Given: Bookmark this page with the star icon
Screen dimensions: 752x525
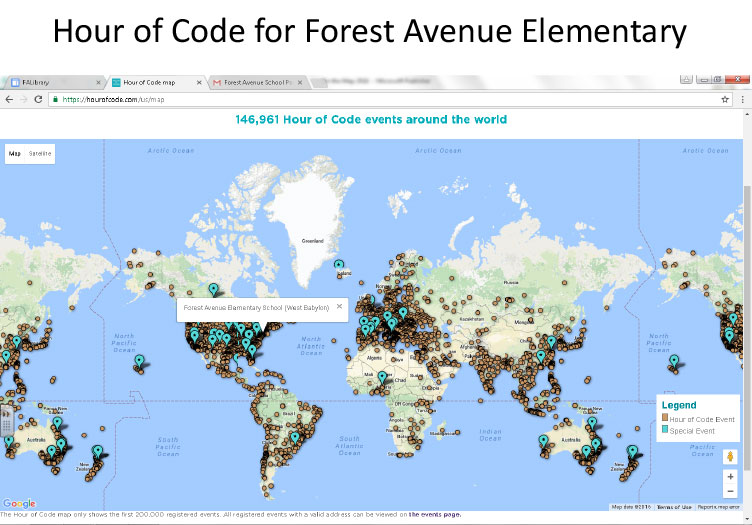Looking at the screenshot, I should point(725,99).
